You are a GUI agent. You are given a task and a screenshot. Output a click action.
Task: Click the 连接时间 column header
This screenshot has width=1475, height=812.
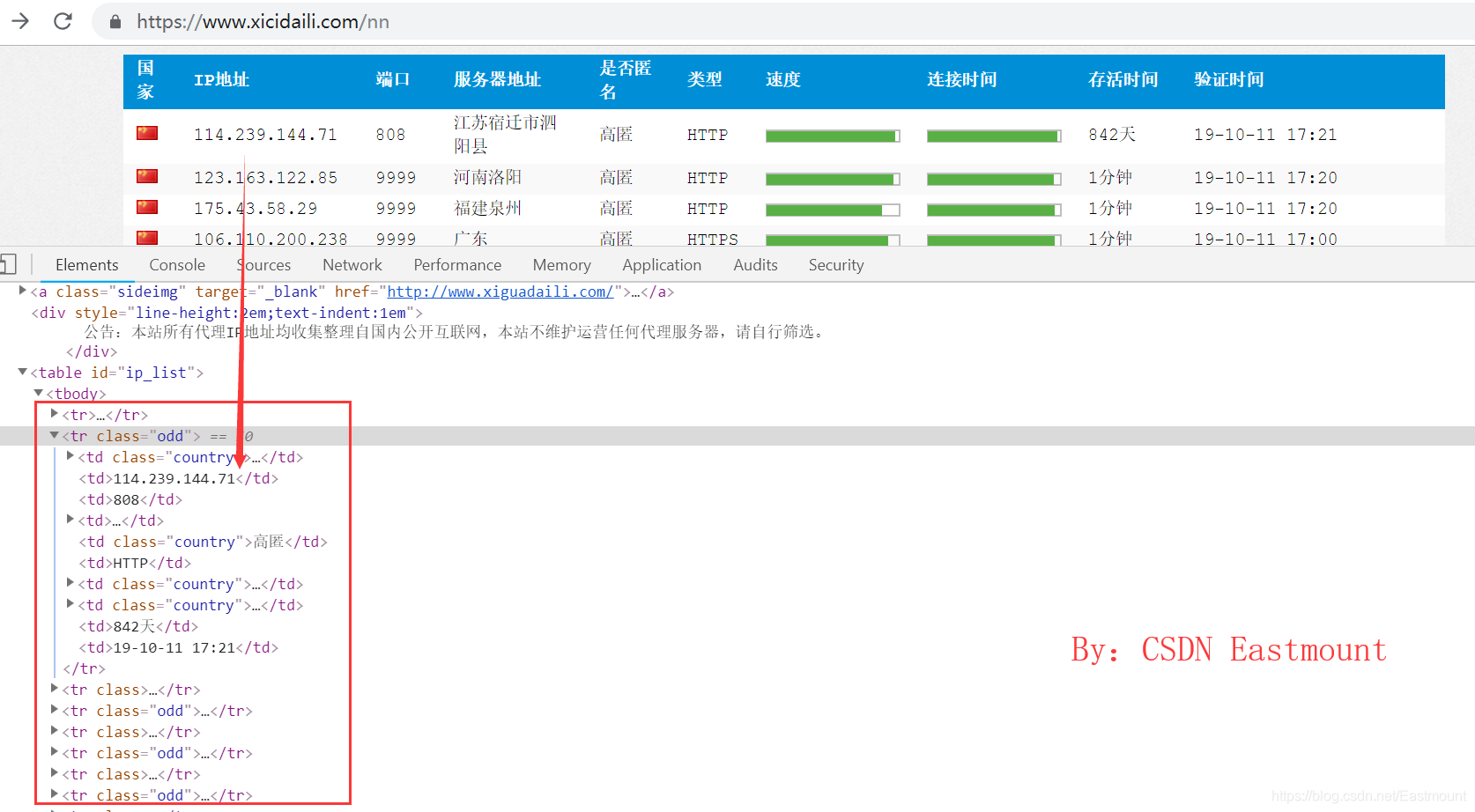click(962, 79)
